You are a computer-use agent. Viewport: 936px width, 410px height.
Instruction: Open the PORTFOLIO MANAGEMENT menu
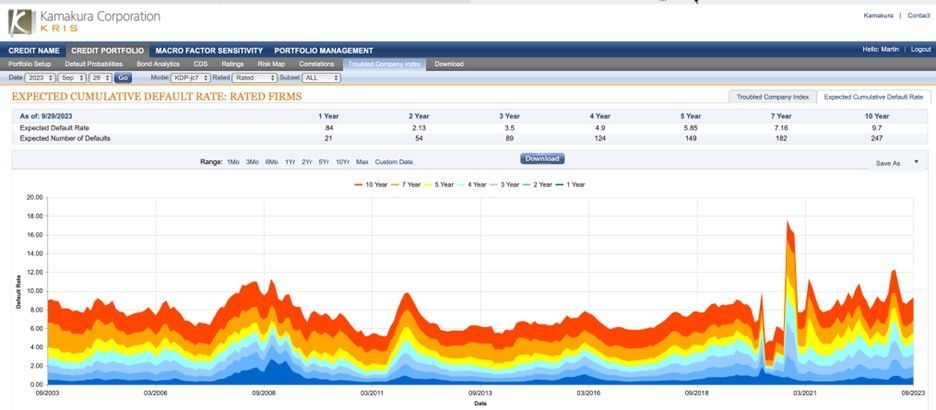(324, 51)
